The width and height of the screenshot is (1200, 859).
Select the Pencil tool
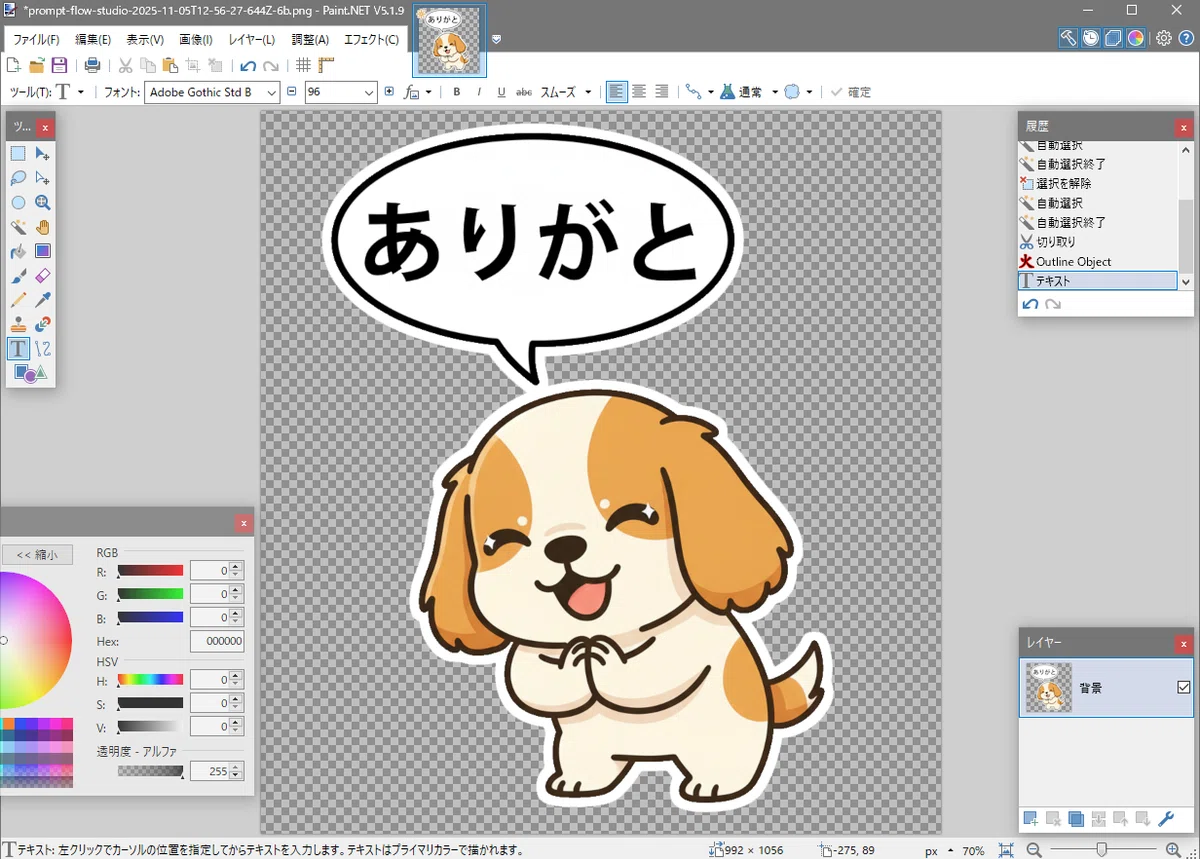pyautogui.click(x=18, y=300)
